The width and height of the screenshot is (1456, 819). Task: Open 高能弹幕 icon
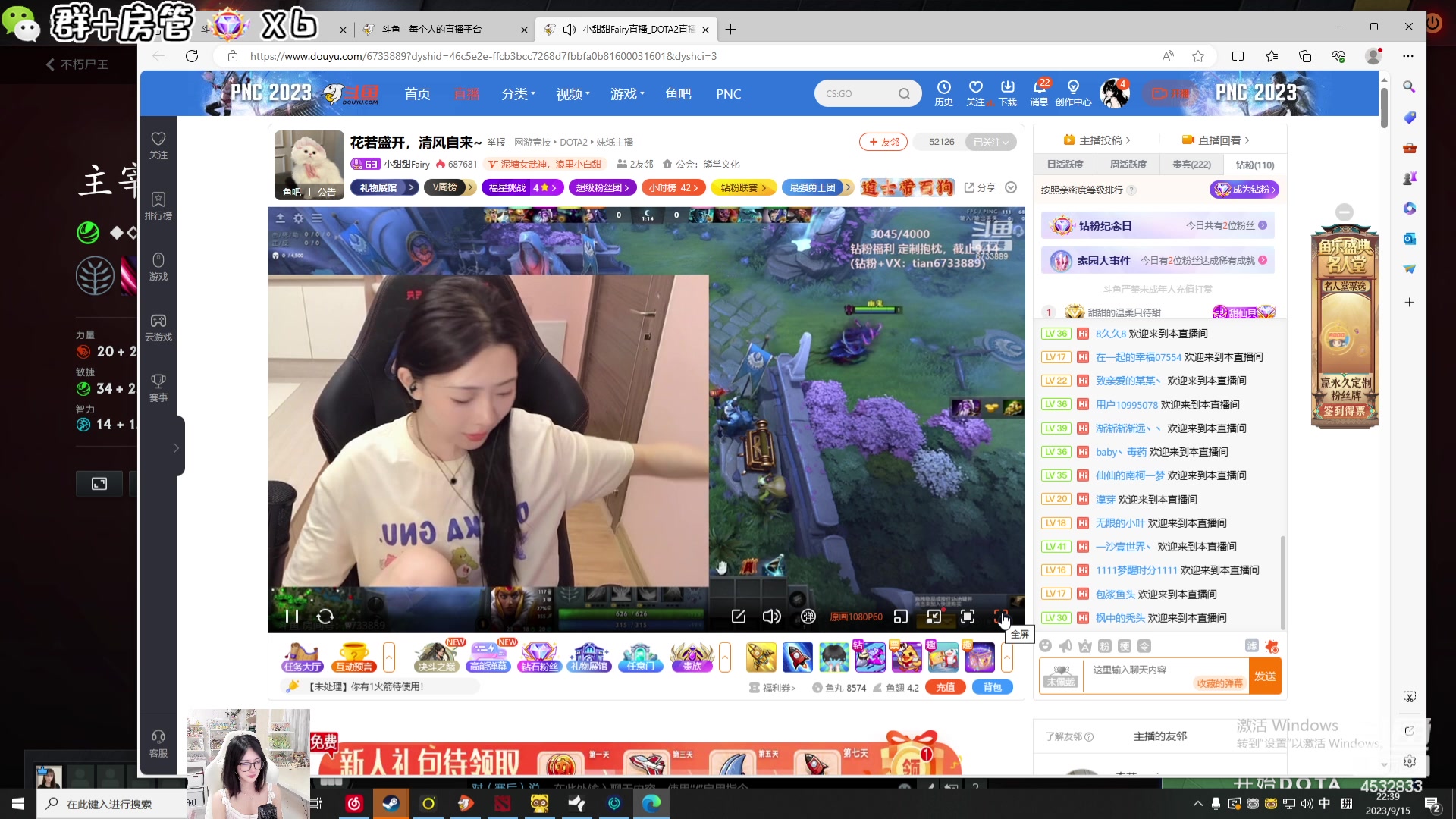point(488,657)
